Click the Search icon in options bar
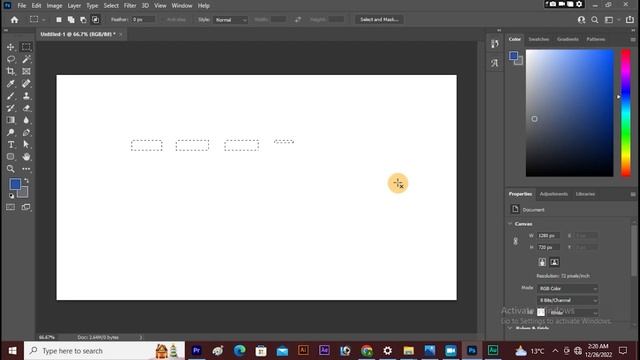 (595, 20)
